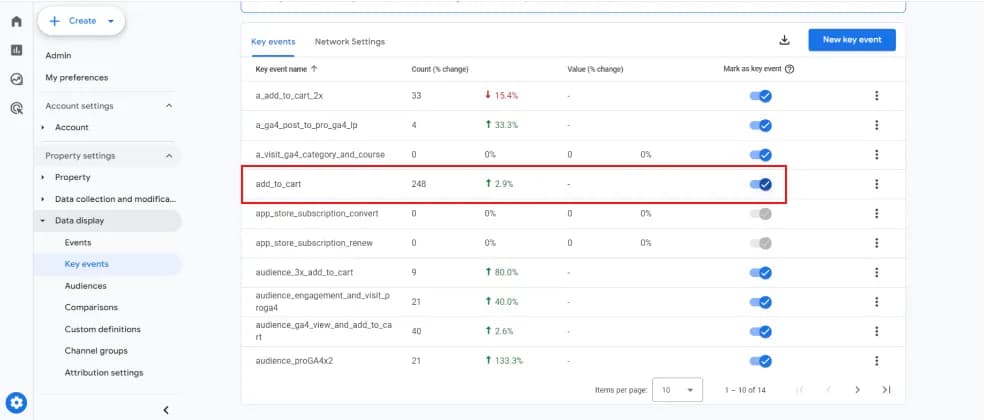Go to next page of key events
The height and width of the screenshot is (420, 984).
click(857, 390)
